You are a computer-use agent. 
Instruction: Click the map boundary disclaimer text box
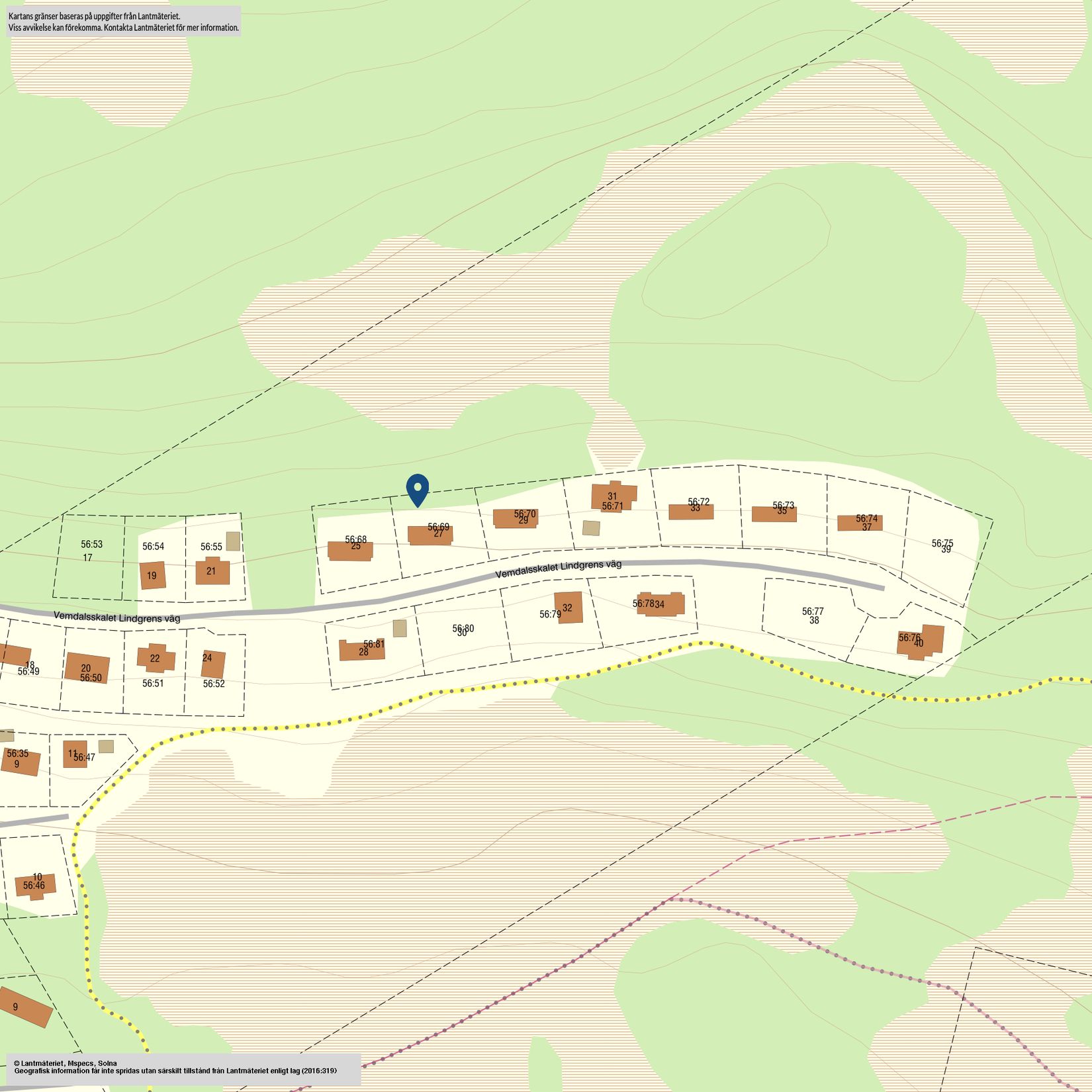click(124, 21)
